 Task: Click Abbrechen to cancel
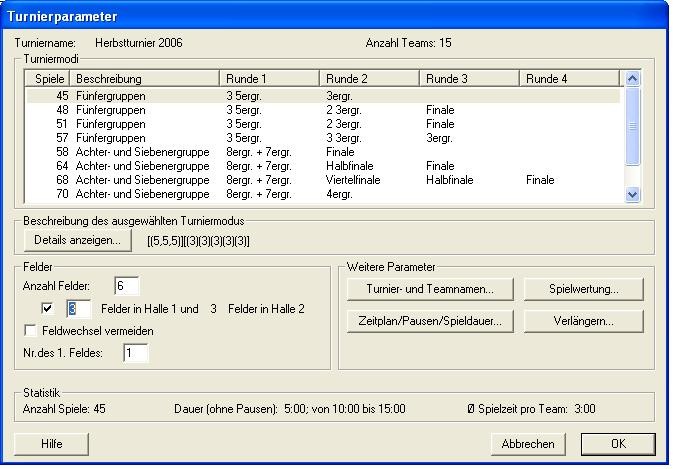click(x=529, y=443)
